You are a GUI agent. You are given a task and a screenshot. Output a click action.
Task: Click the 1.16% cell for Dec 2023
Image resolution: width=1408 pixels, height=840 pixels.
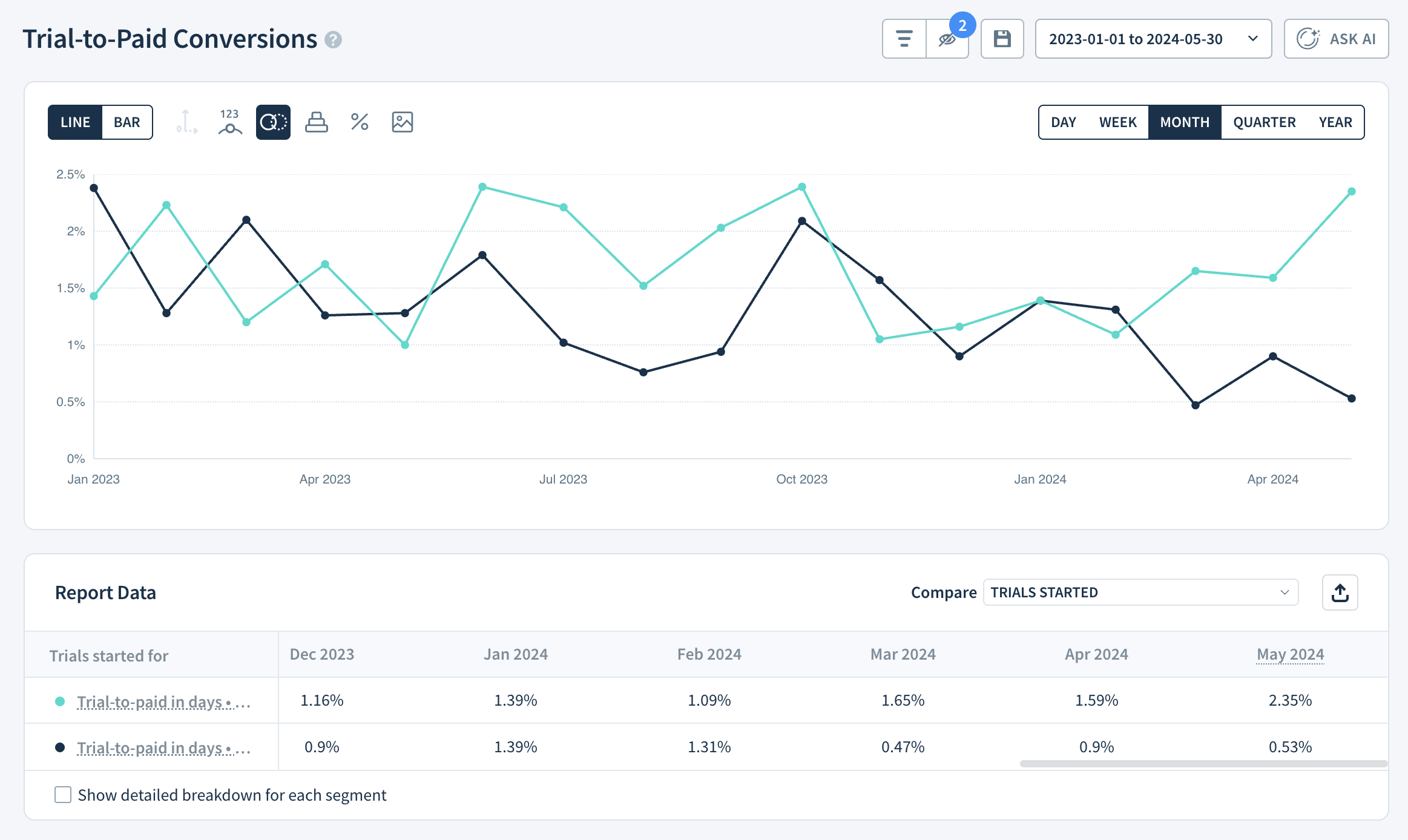[x=322, y=700]
